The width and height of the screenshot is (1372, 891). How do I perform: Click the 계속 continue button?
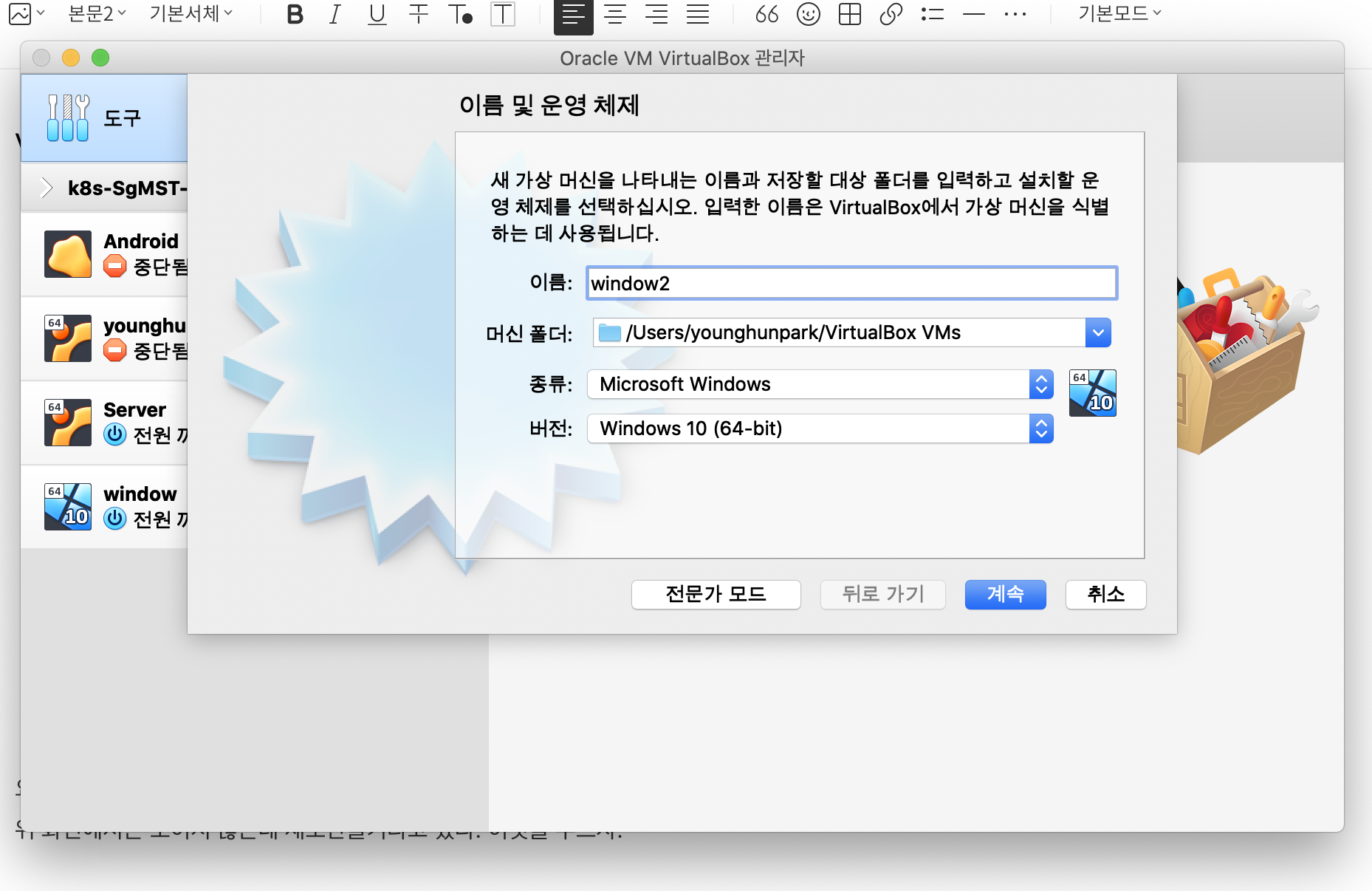point(1006,594)
